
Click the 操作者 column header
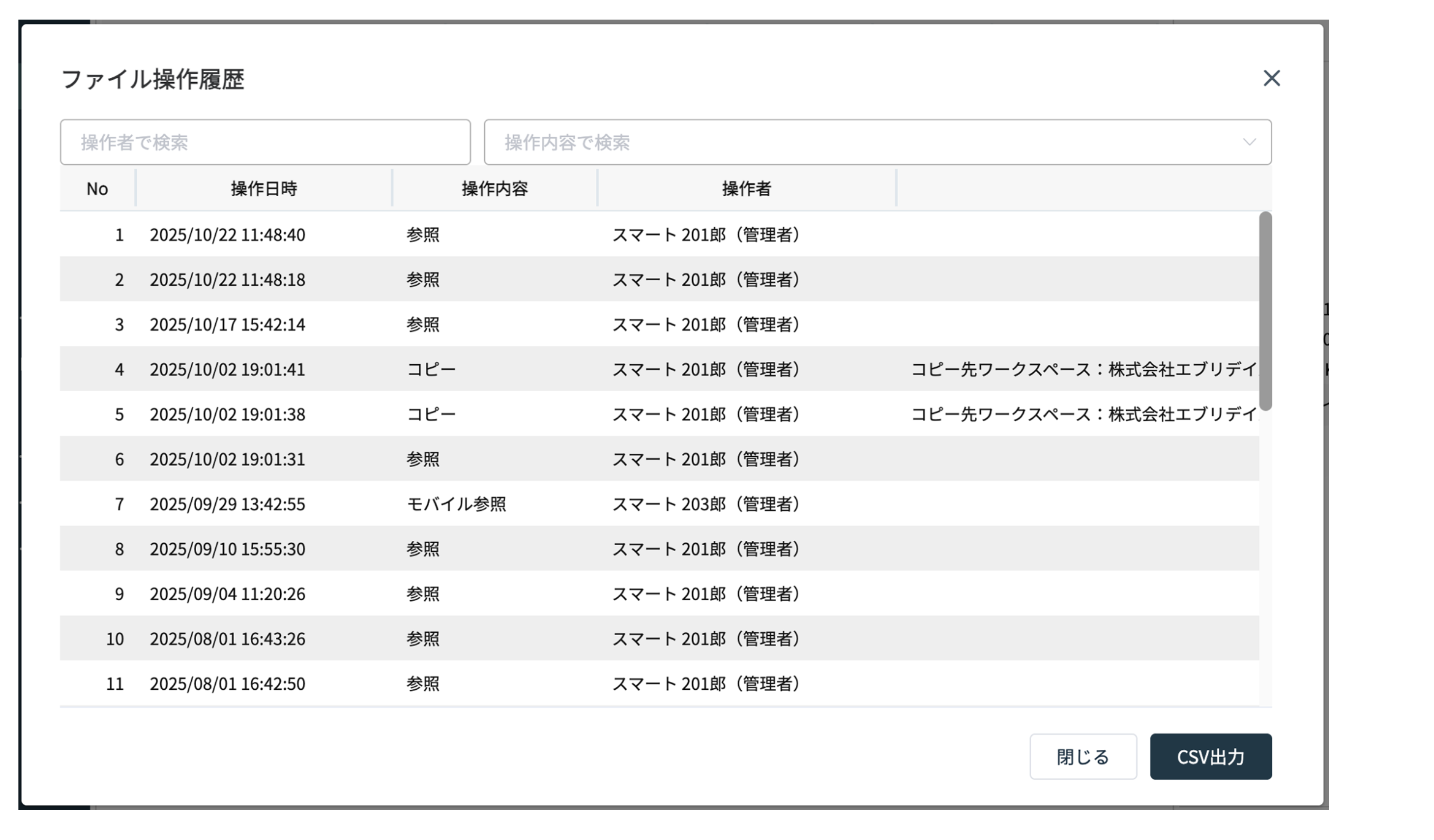click(746, 189)
